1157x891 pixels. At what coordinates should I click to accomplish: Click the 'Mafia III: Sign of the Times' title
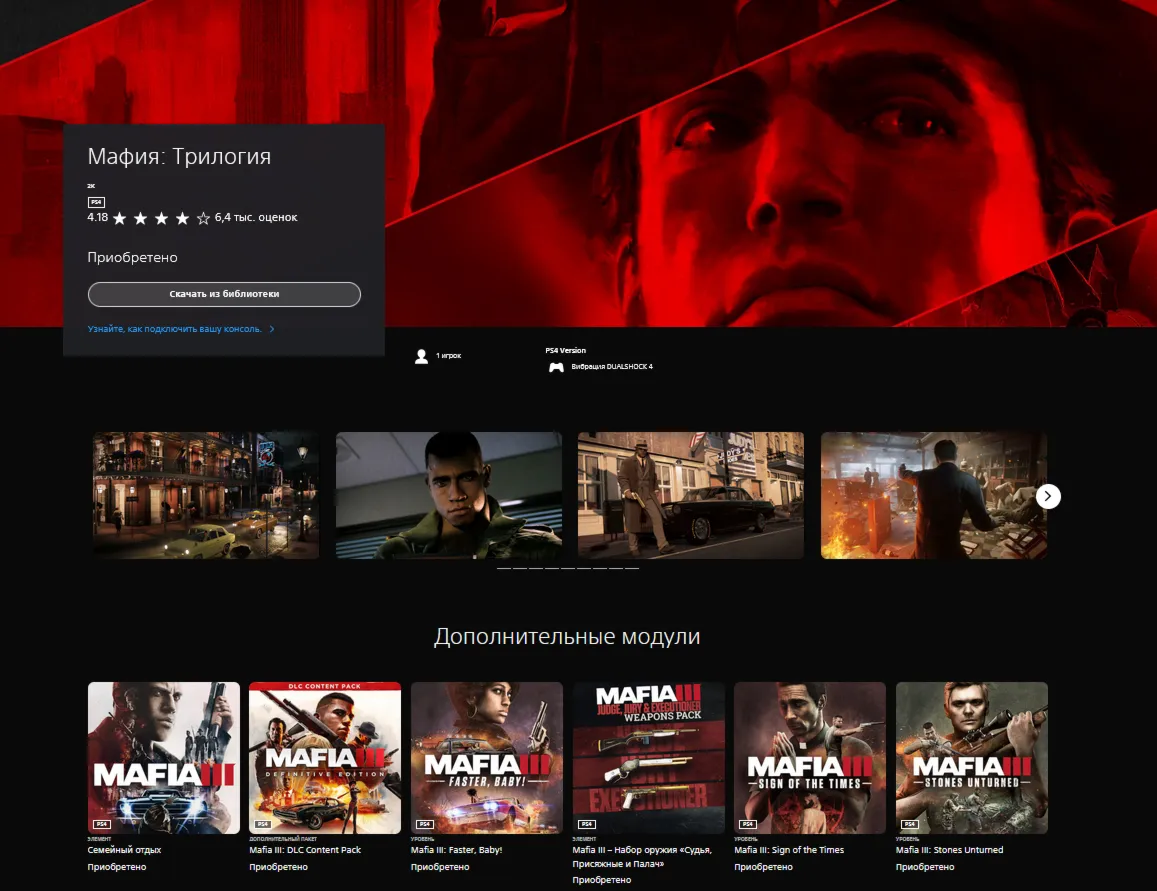pos(789,850)
